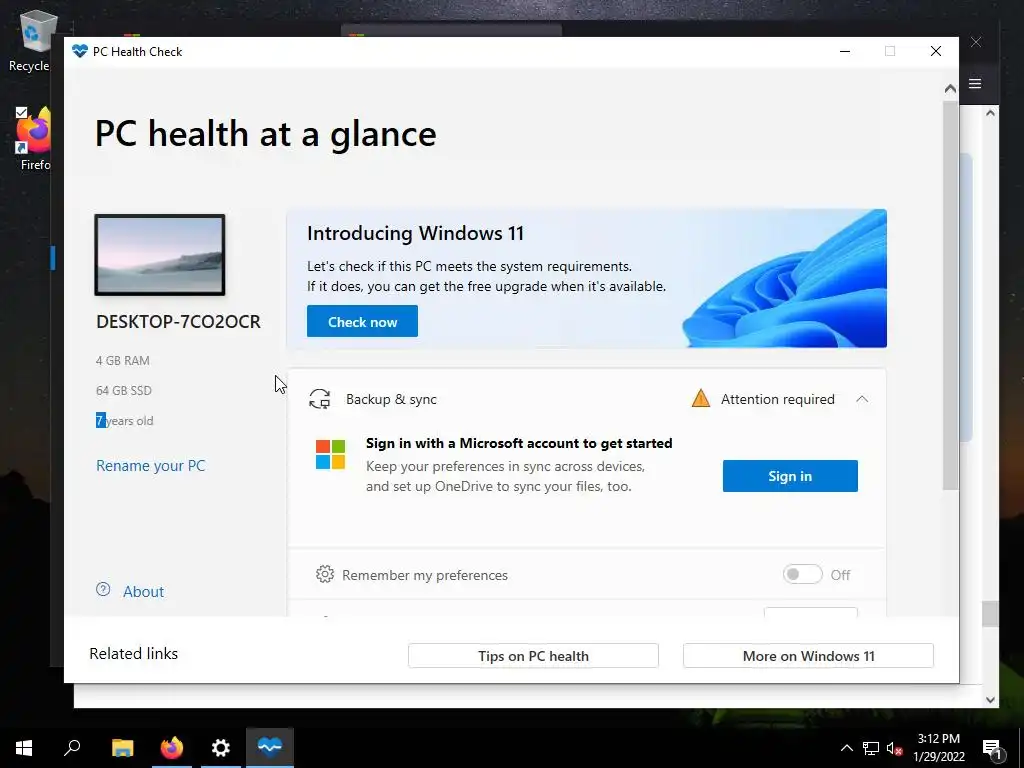Collapse the Backup & sync section chevron
Viewport: 1024px width, 768px height.
862,399
